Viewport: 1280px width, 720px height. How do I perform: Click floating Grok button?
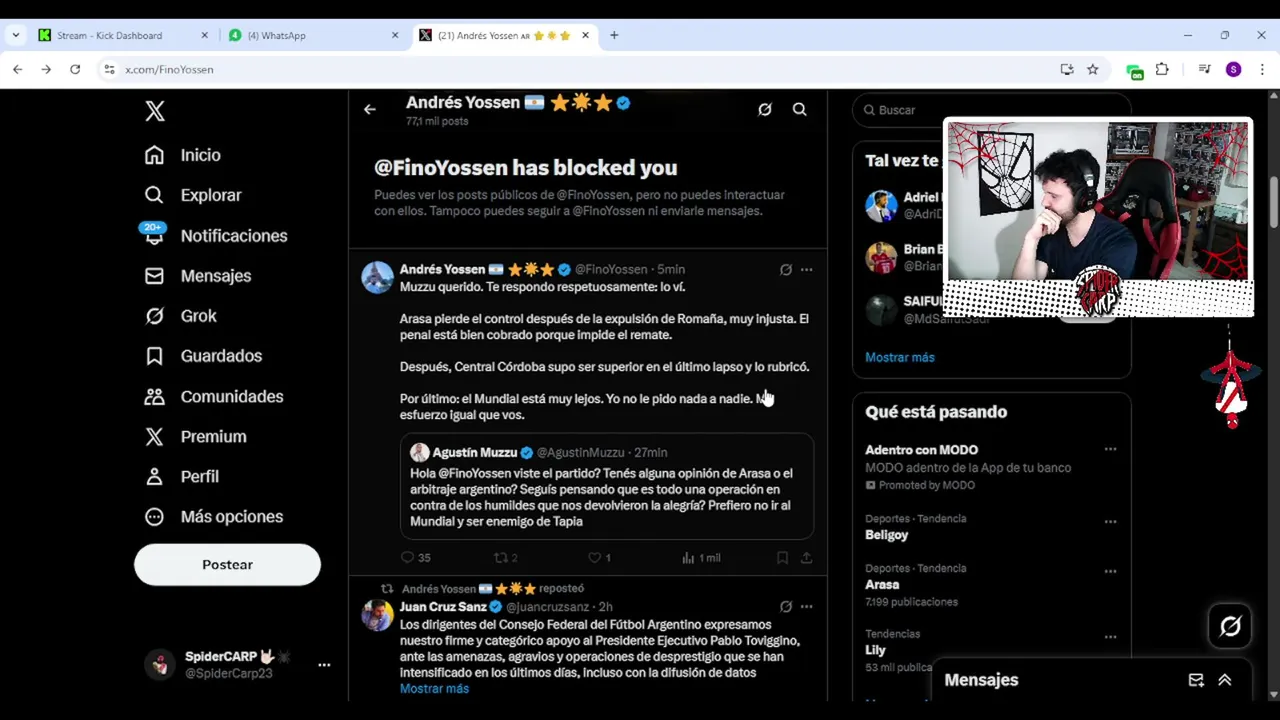(x=1230, y=626)
